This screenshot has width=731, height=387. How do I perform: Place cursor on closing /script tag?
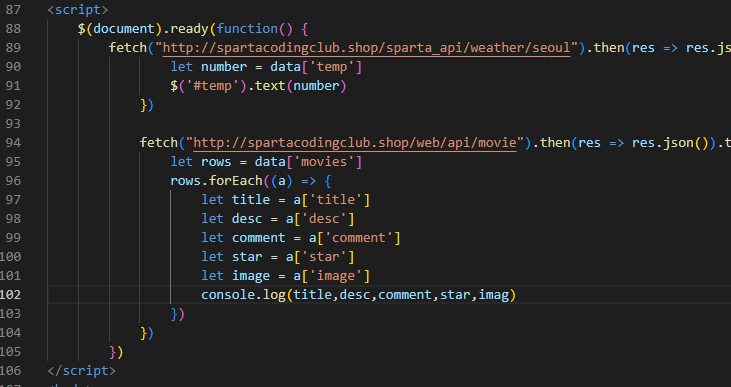click(x=82, y=371)
